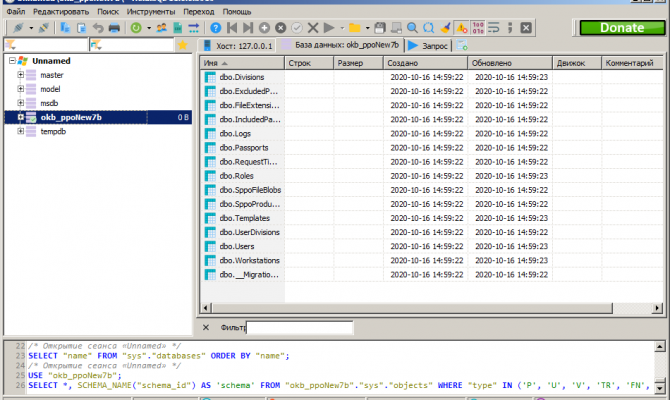Open the Переход menu
Viewport: 670px width, 400px height.
point(199,12)
